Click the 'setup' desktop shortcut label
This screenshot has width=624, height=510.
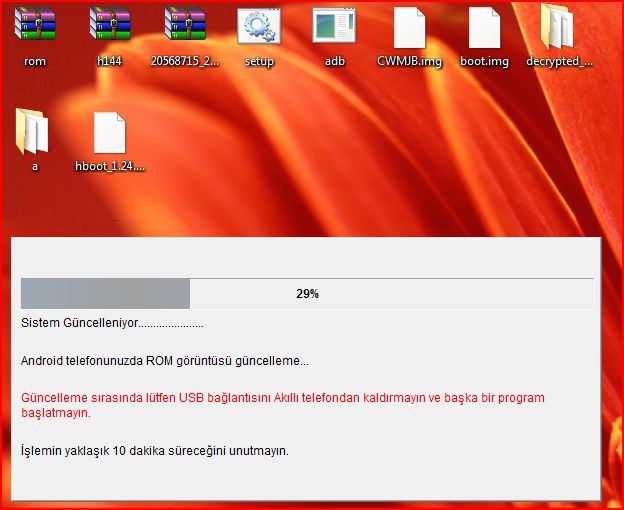(259, 61)
